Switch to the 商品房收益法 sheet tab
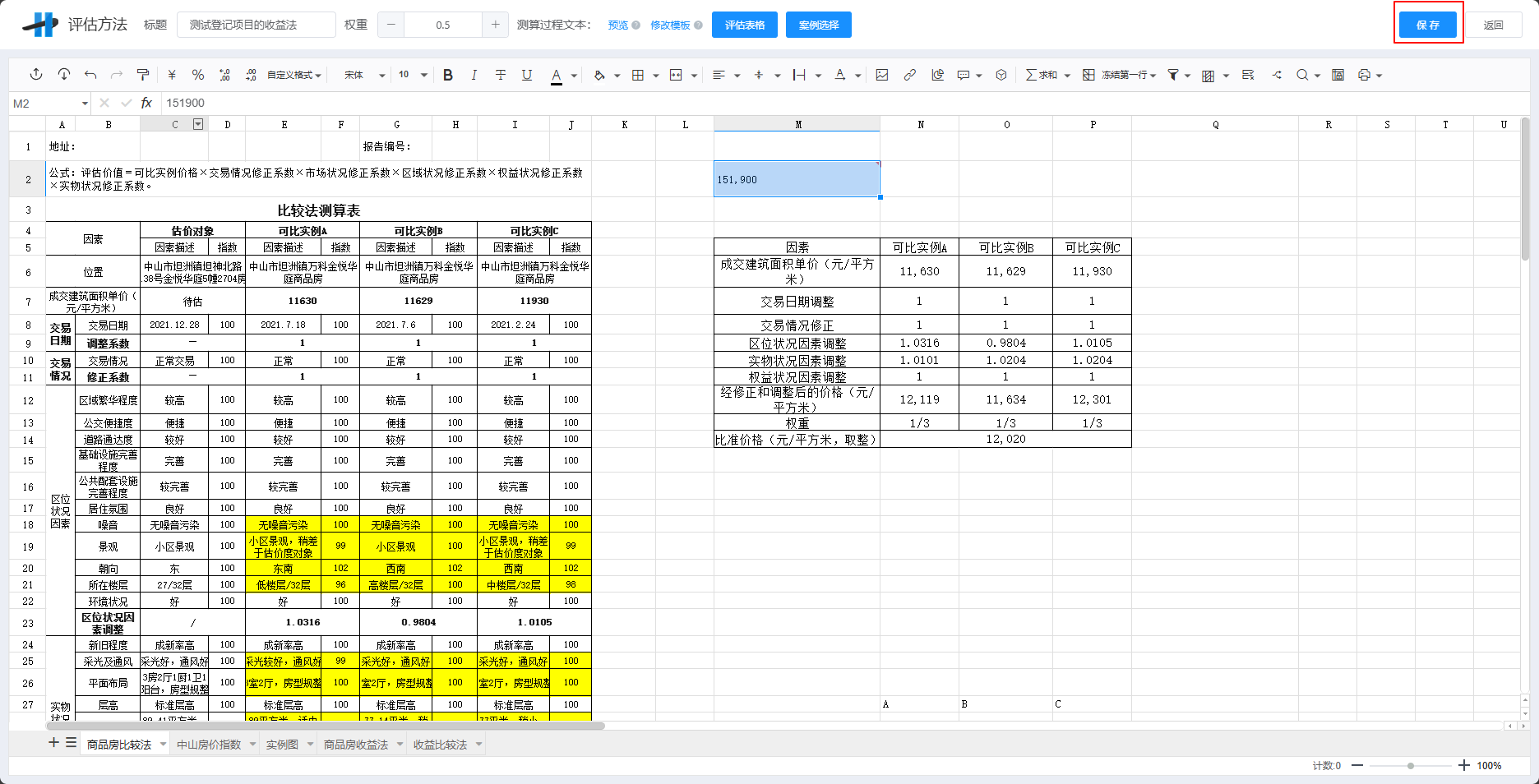This screenshot has height=784, width=1539. (x=355, y=744)
